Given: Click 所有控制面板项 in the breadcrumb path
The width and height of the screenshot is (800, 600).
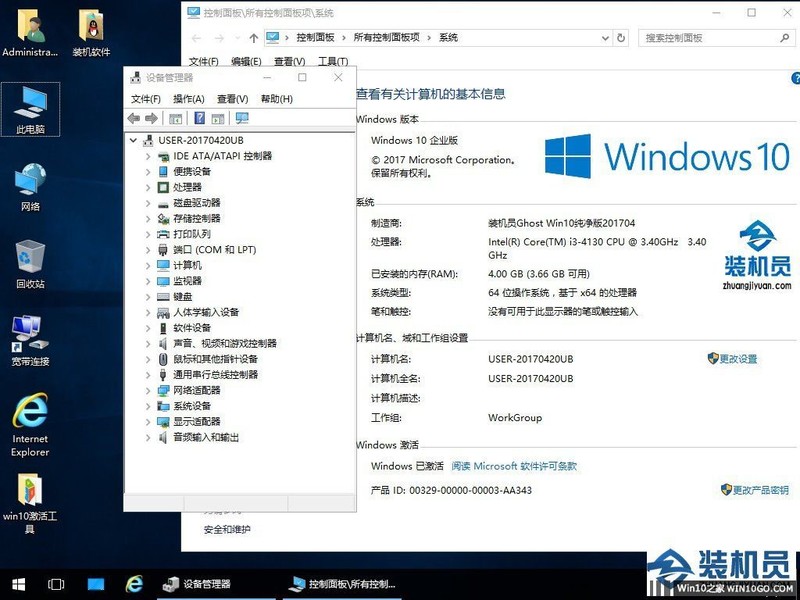Looking at the screenshot, I should point(387,38).
